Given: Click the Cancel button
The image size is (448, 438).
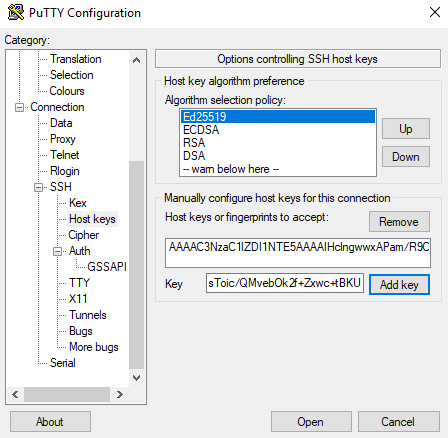Looking at the screenshot, I should click(399, 422).
